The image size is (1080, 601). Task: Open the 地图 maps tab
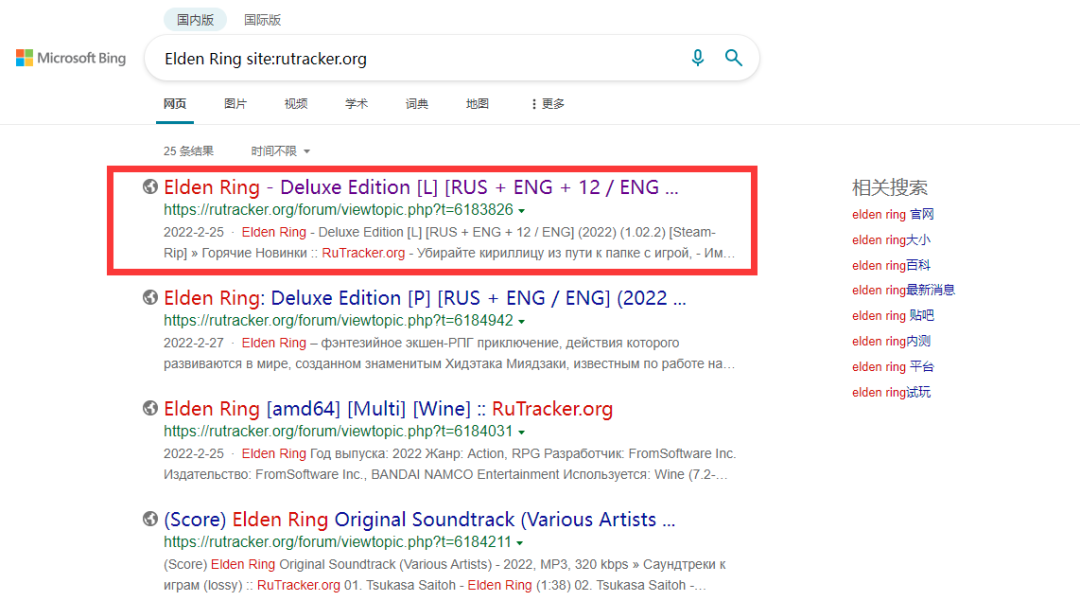tap(477, 104)
